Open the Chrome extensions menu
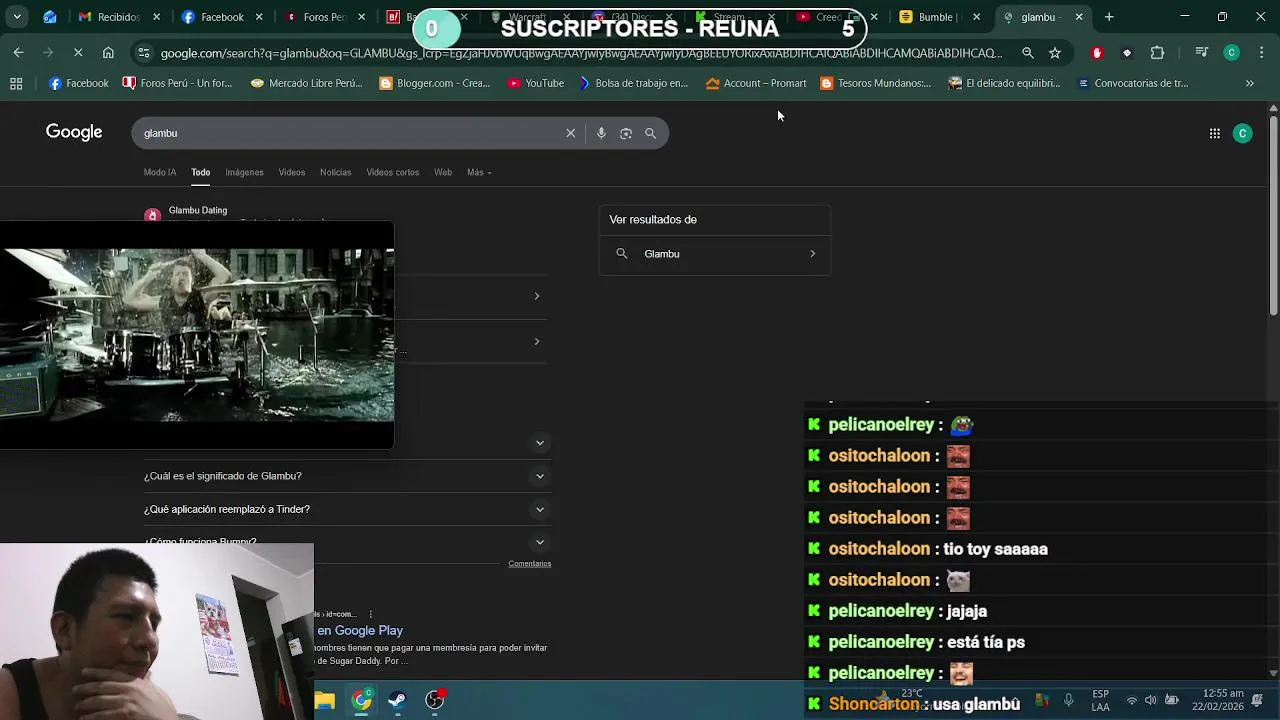The width and height of the screenshot is (1280, 720). pyautogui.click(x=1158, y=53)
